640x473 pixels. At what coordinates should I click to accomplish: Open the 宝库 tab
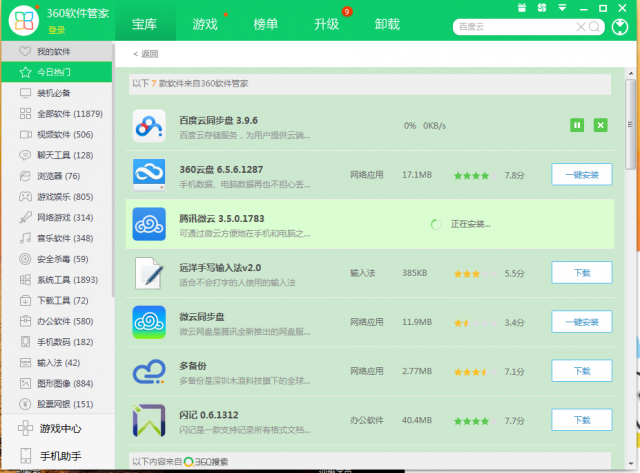145,24
